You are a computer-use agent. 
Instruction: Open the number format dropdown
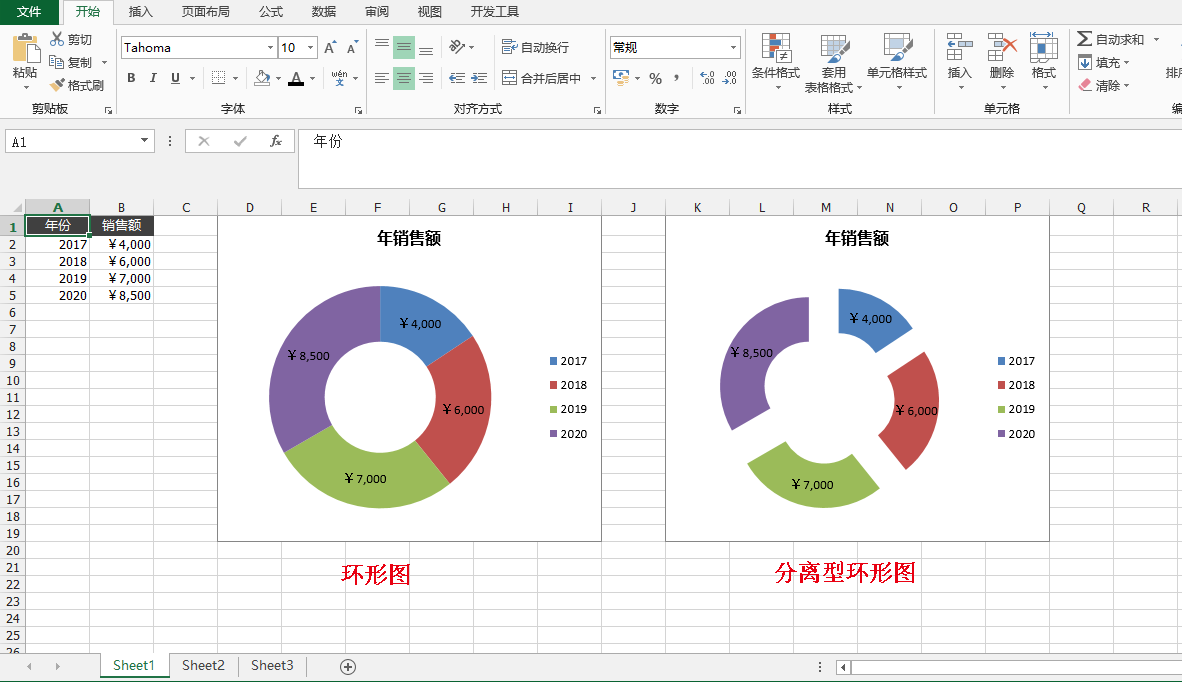(733, 47)
